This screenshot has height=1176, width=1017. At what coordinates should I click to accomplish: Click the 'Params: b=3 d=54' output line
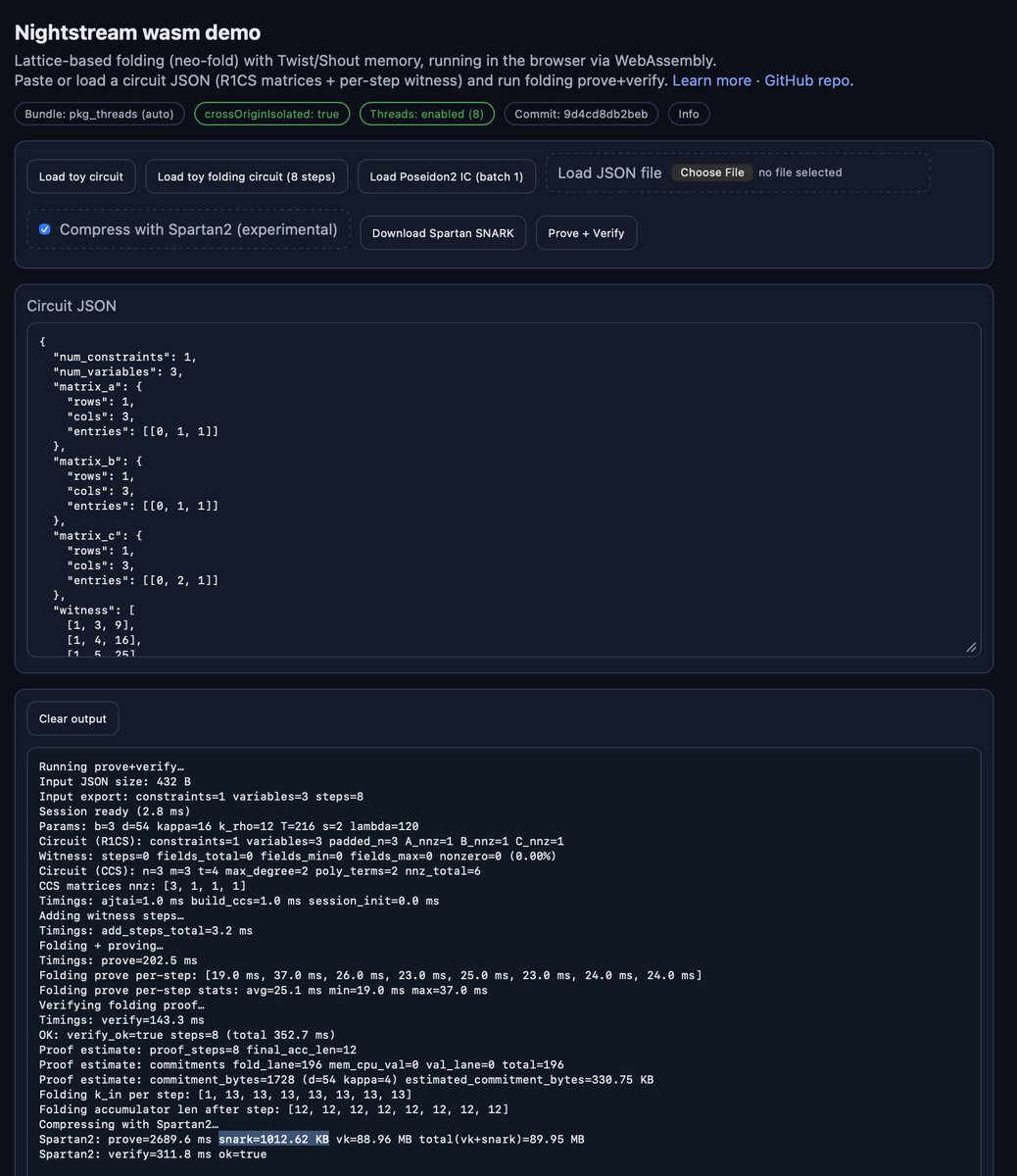[229, 826]
